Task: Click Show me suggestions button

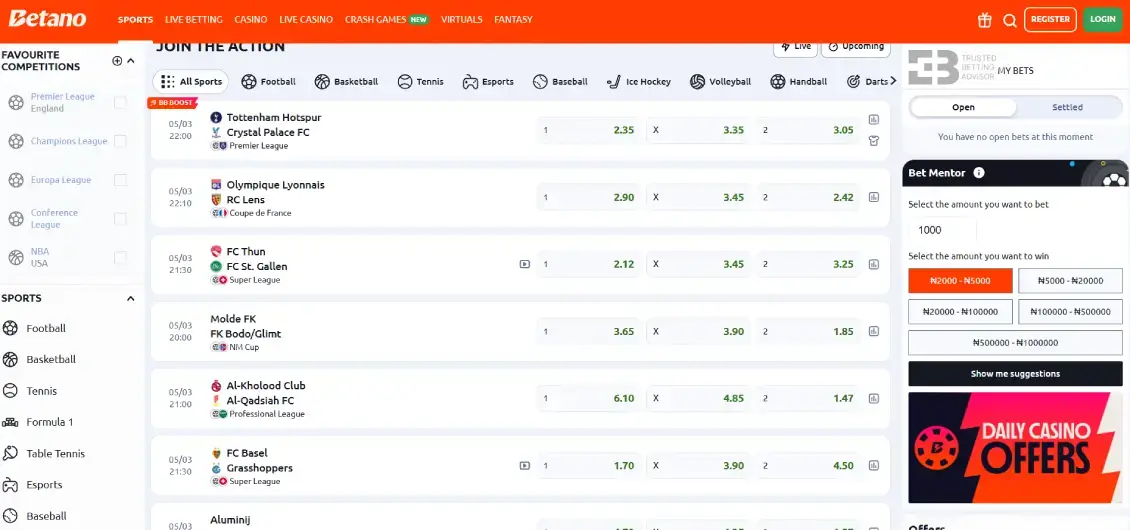Action: click(1015, 374)
